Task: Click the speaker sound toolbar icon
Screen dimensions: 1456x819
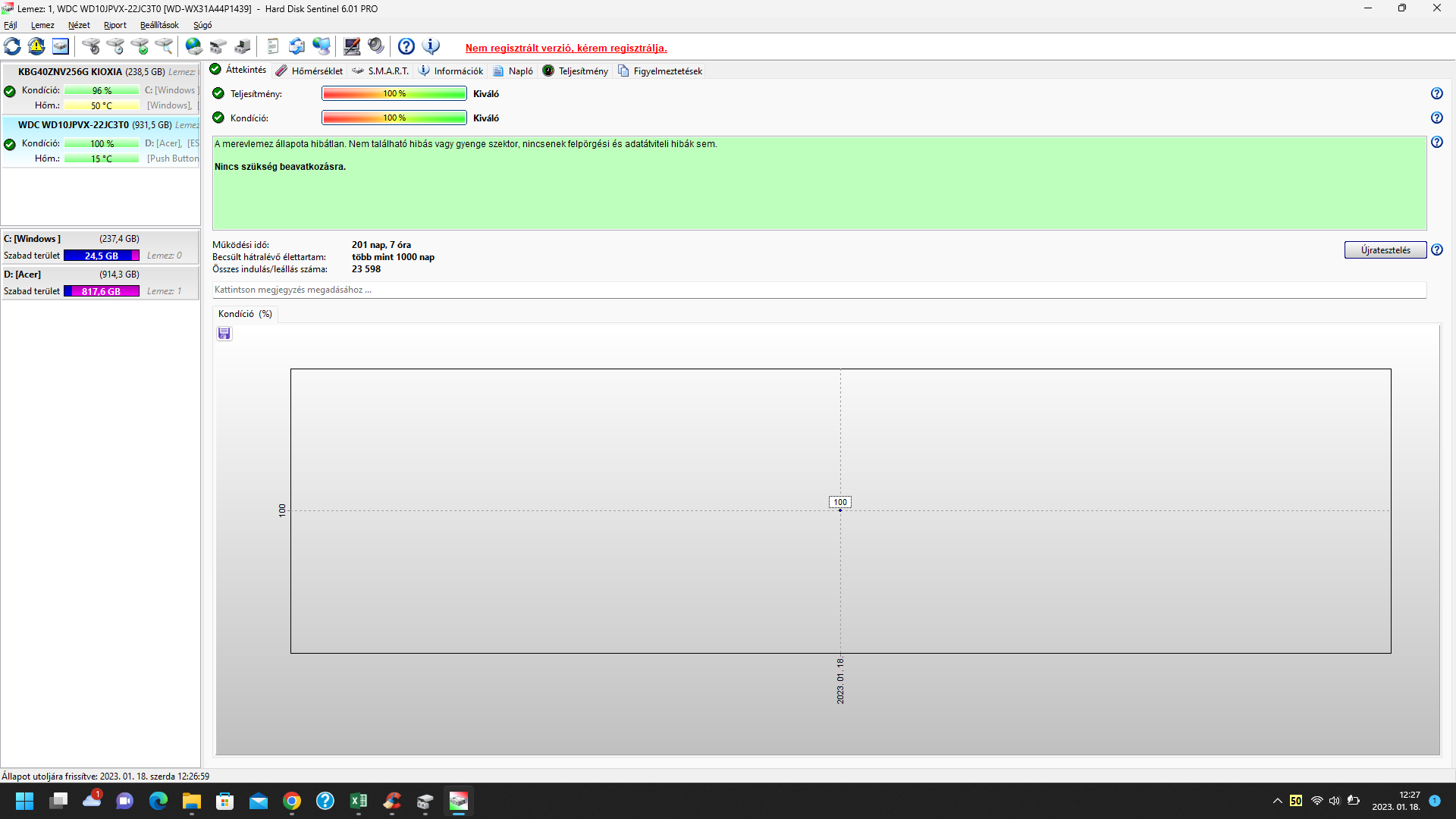Action: pos(376,46)
